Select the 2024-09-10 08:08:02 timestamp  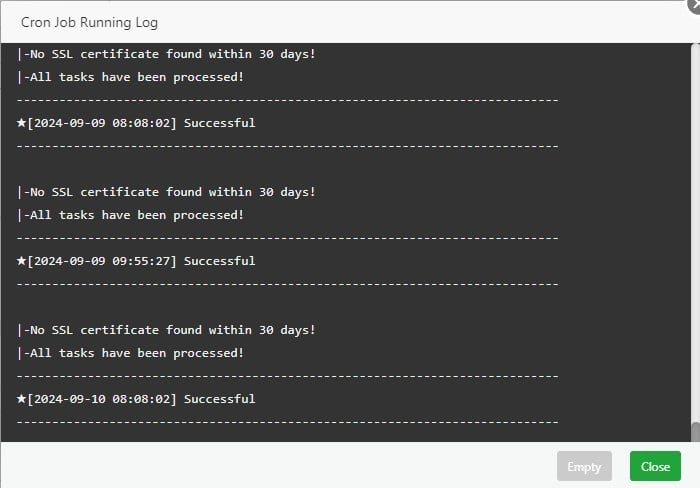click(103, 399)
